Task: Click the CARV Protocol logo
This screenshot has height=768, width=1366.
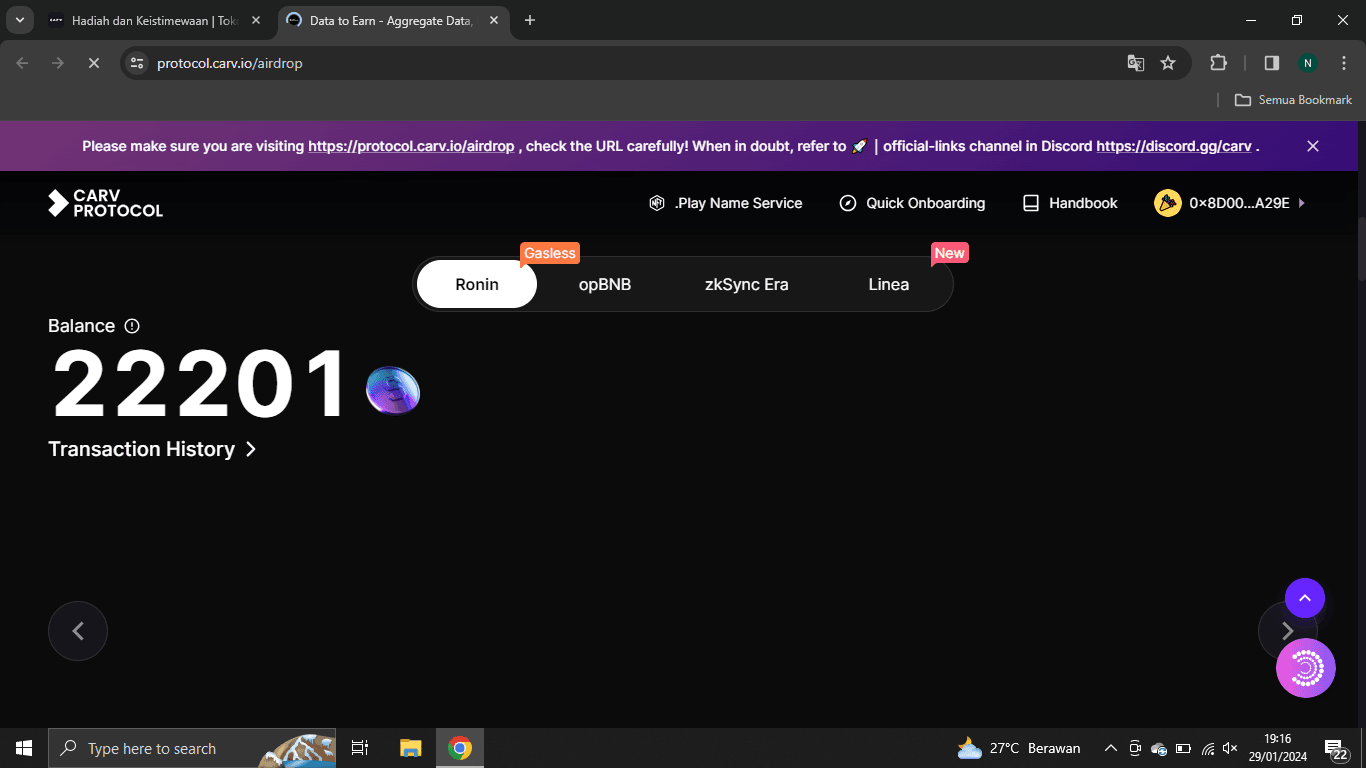Action: (105, 203)
